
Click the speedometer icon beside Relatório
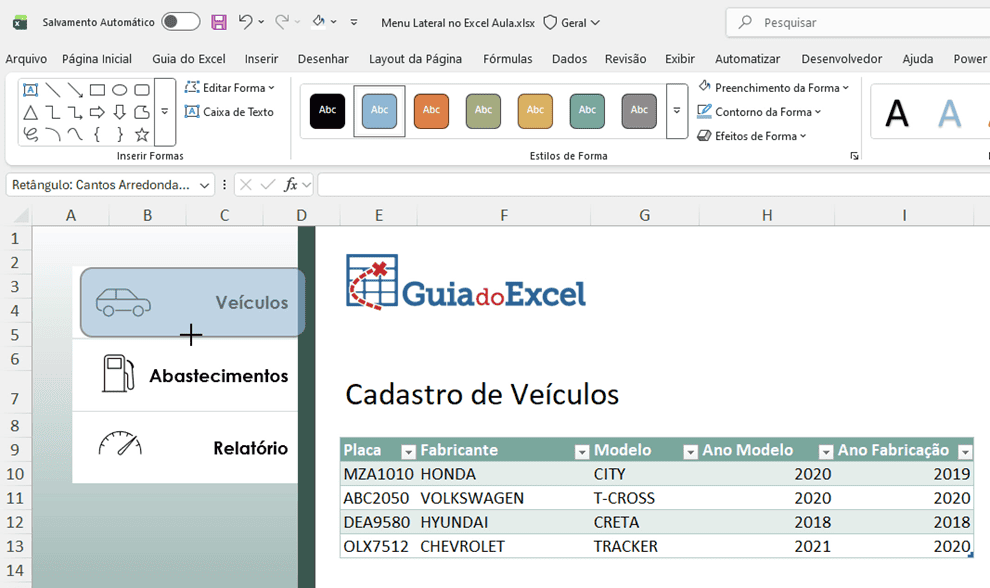[x=120, y=445]
